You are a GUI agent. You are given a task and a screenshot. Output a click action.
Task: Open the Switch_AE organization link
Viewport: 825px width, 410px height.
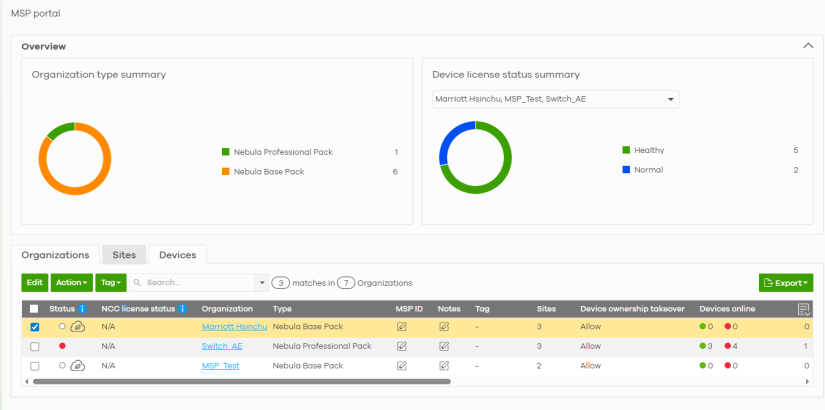click(x=222, y=346)
